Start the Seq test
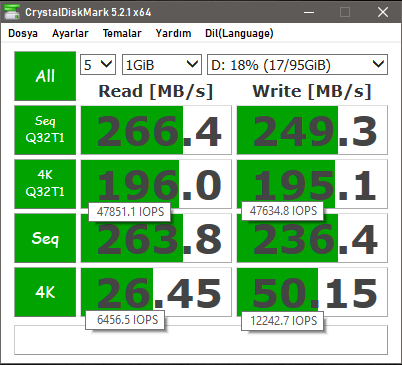 [45, 238]
